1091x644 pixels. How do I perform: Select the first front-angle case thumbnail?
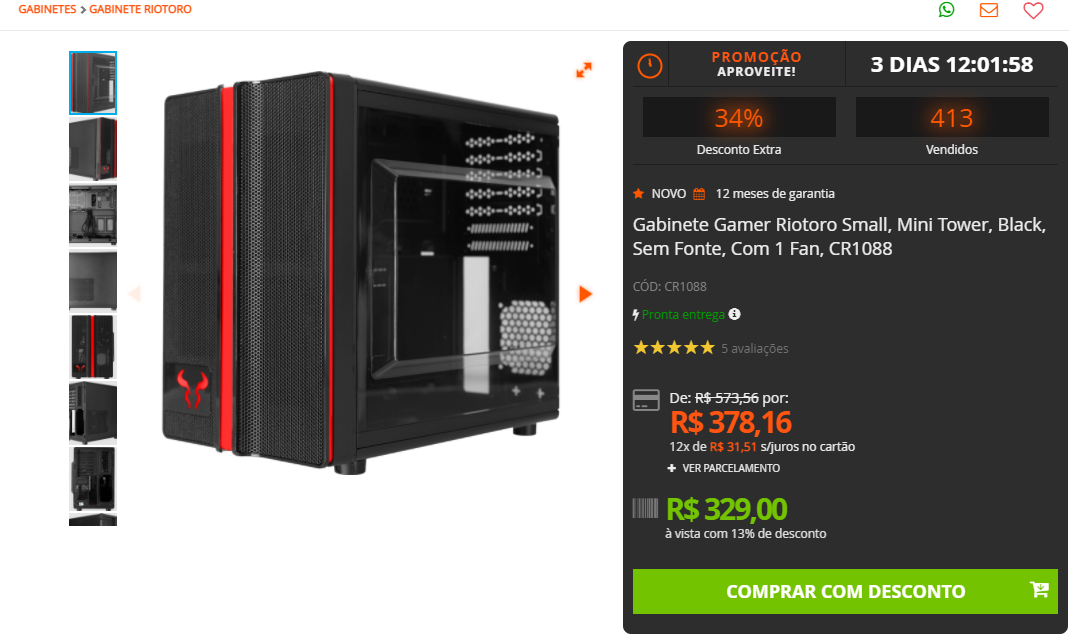point(93,83)
